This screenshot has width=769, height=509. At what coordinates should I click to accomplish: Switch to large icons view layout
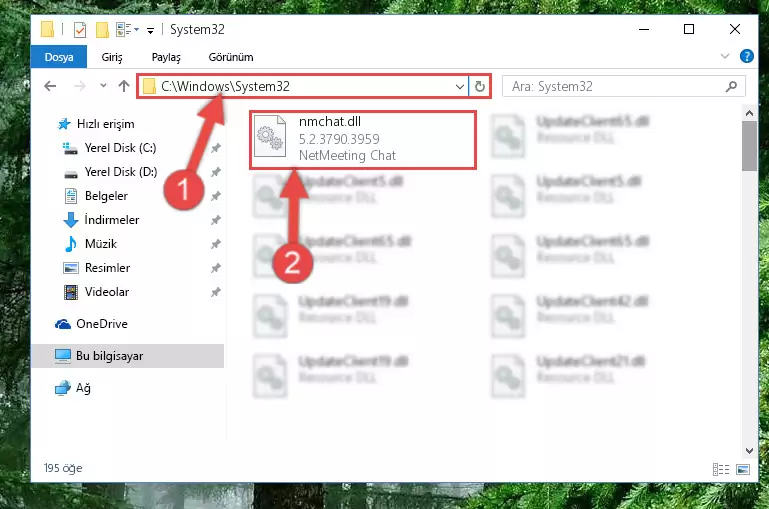point(743,470)
